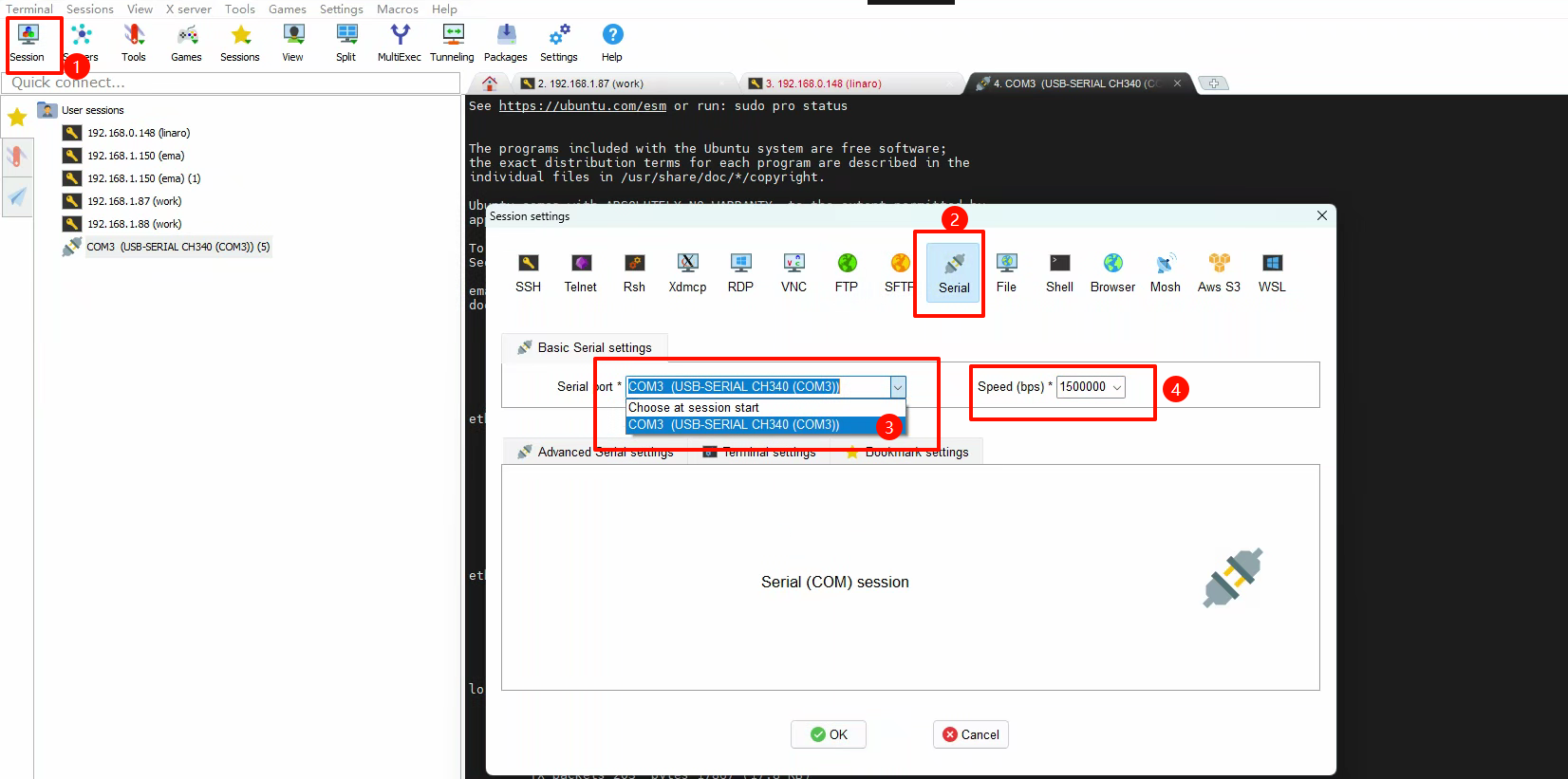This screenshot has height=779, width=1568.
Task: Open the Tools menu in the menu bar
Action: [x=240, y=9]
